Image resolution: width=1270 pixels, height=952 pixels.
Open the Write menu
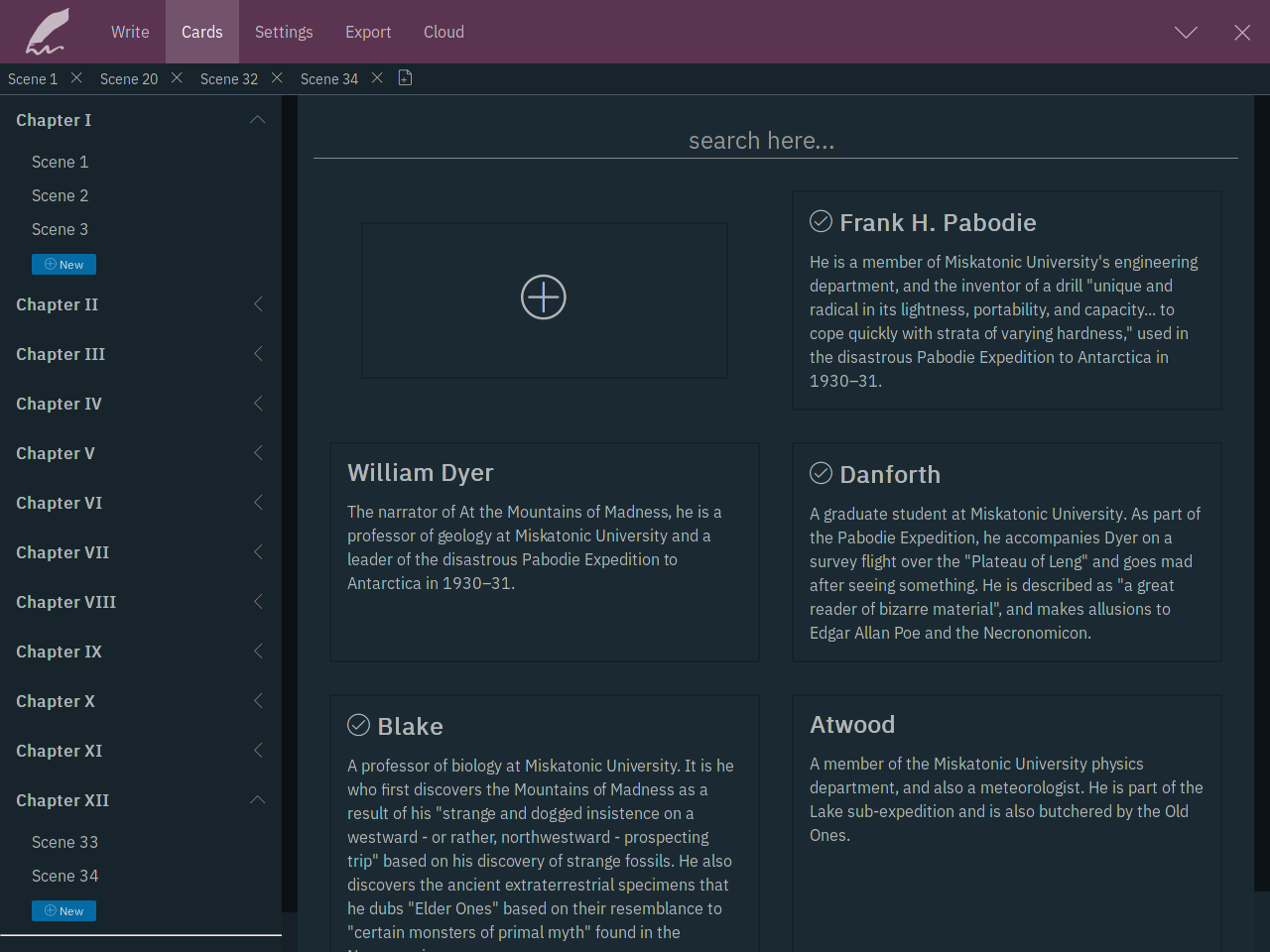130,32
